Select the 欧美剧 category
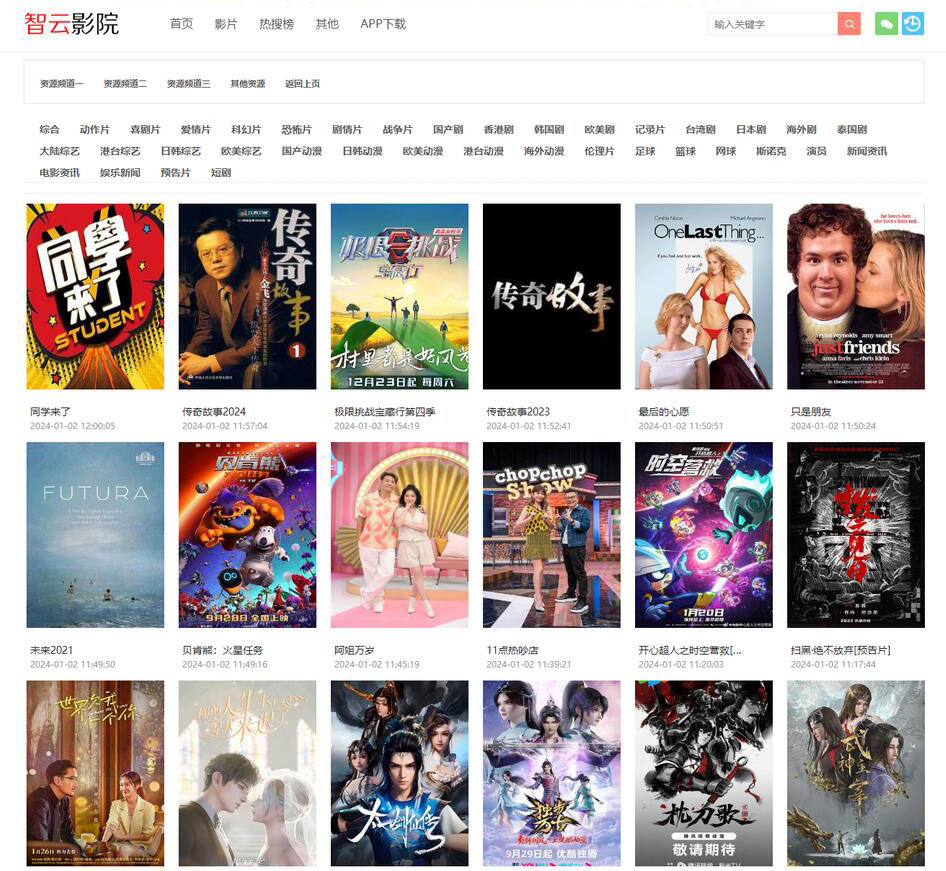Viewport: 946px width, 871px height. click(600, 130)
